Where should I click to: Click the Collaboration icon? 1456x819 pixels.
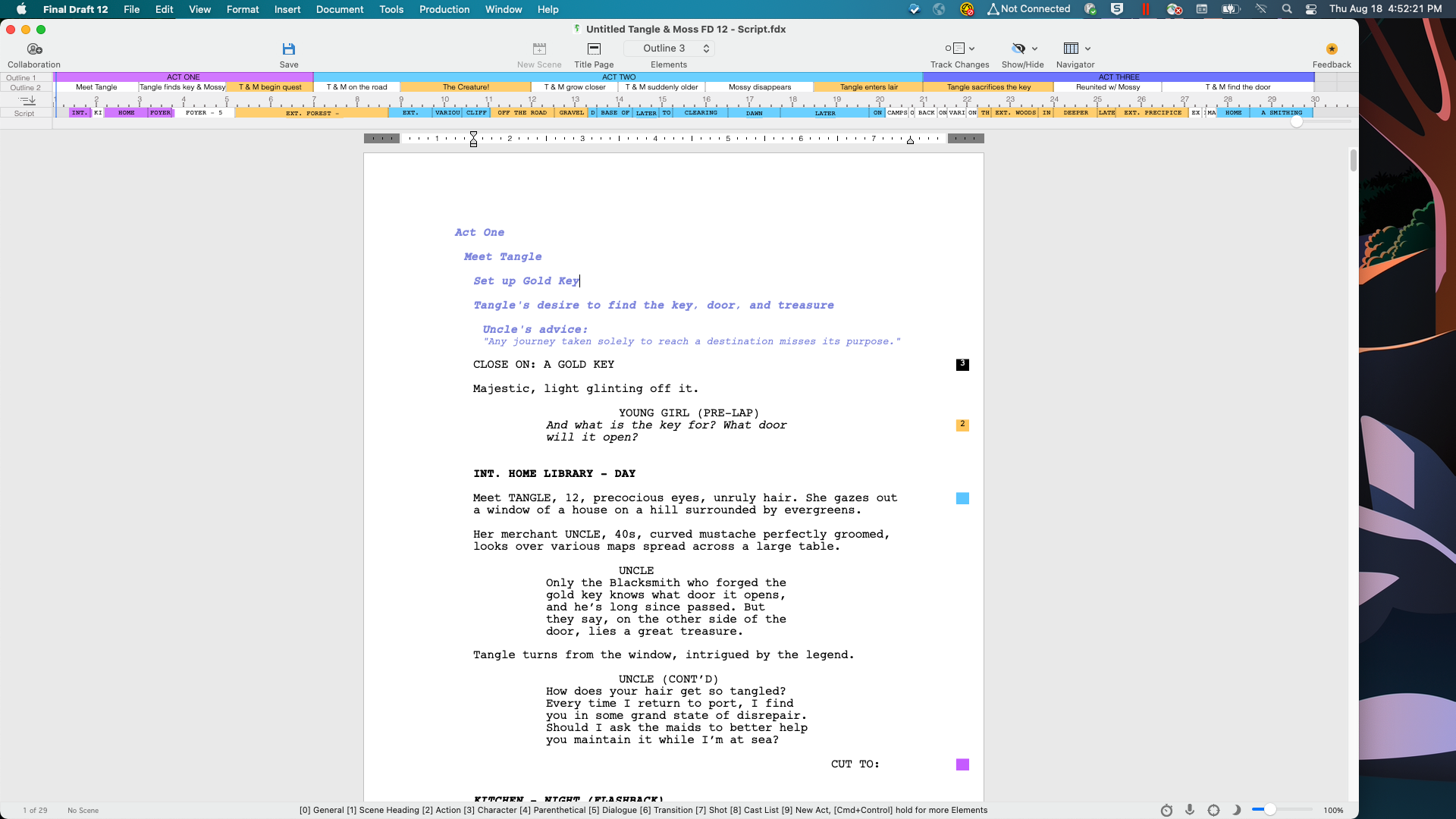34,49
